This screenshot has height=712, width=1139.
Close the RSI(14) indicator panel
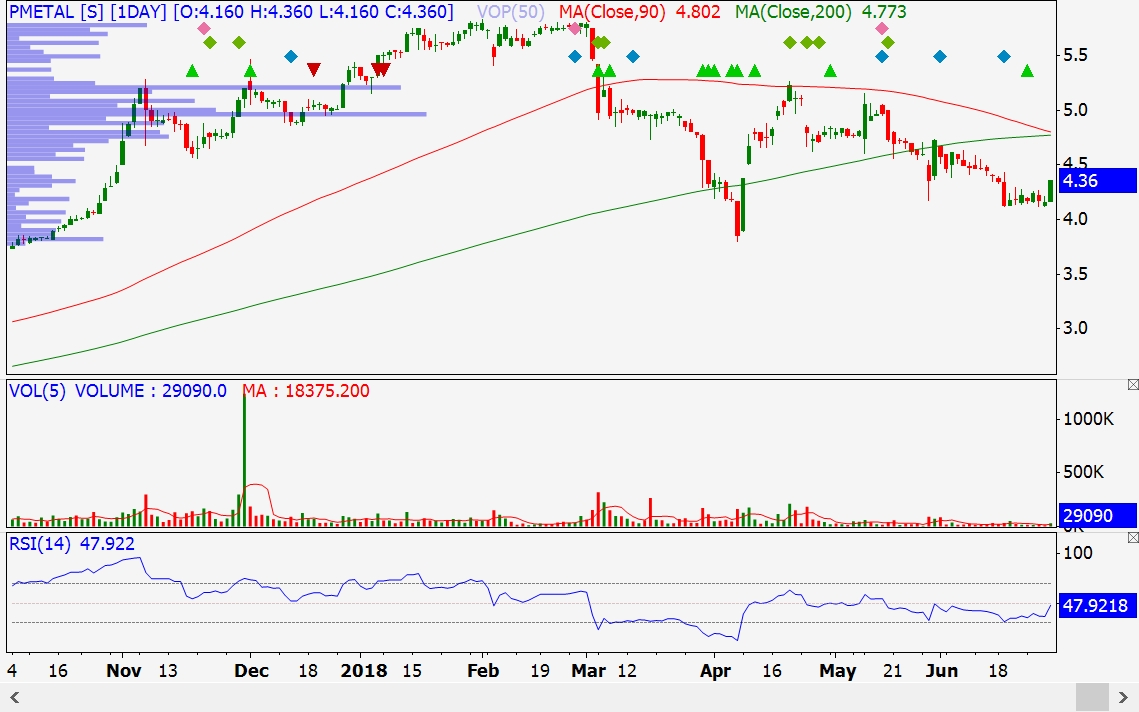click(x=1132, y=538)
